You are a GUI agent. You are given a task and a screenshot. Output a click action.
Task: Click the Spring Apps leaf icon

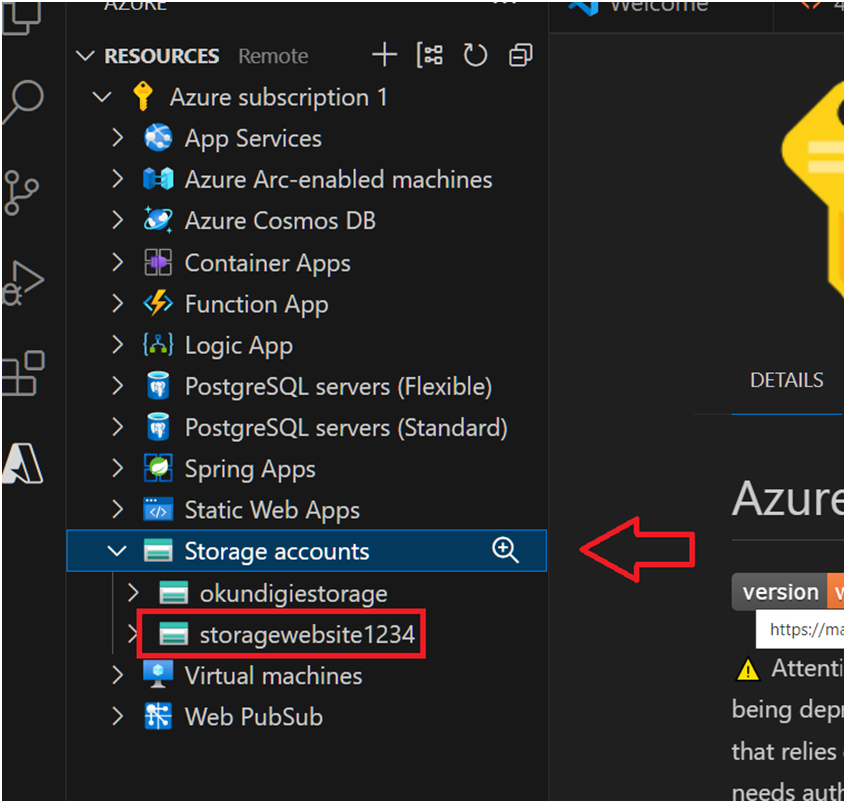tap(158, 468)
